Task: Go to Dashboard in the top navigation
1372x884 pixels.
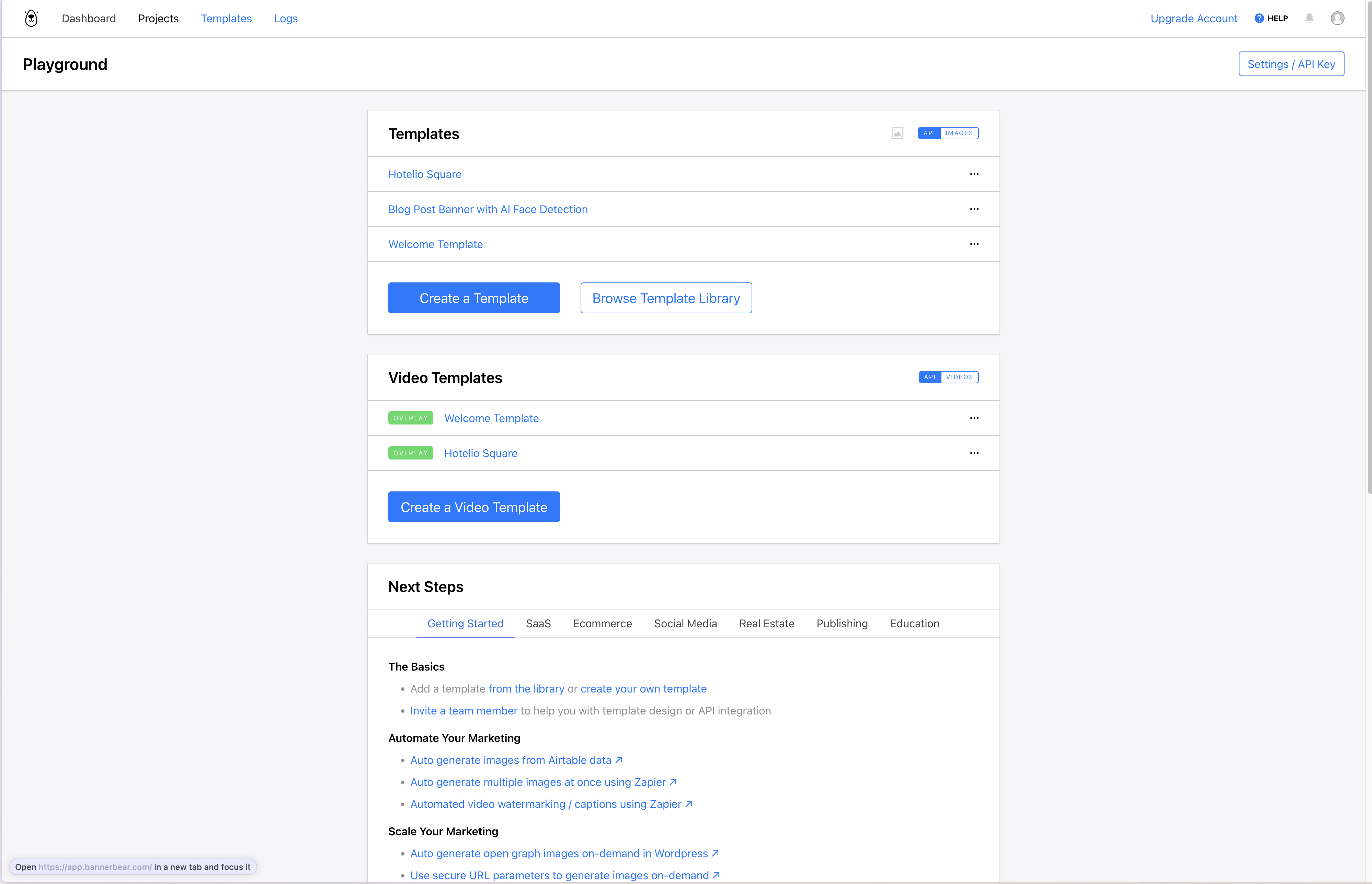Action: tap(89, 19)
